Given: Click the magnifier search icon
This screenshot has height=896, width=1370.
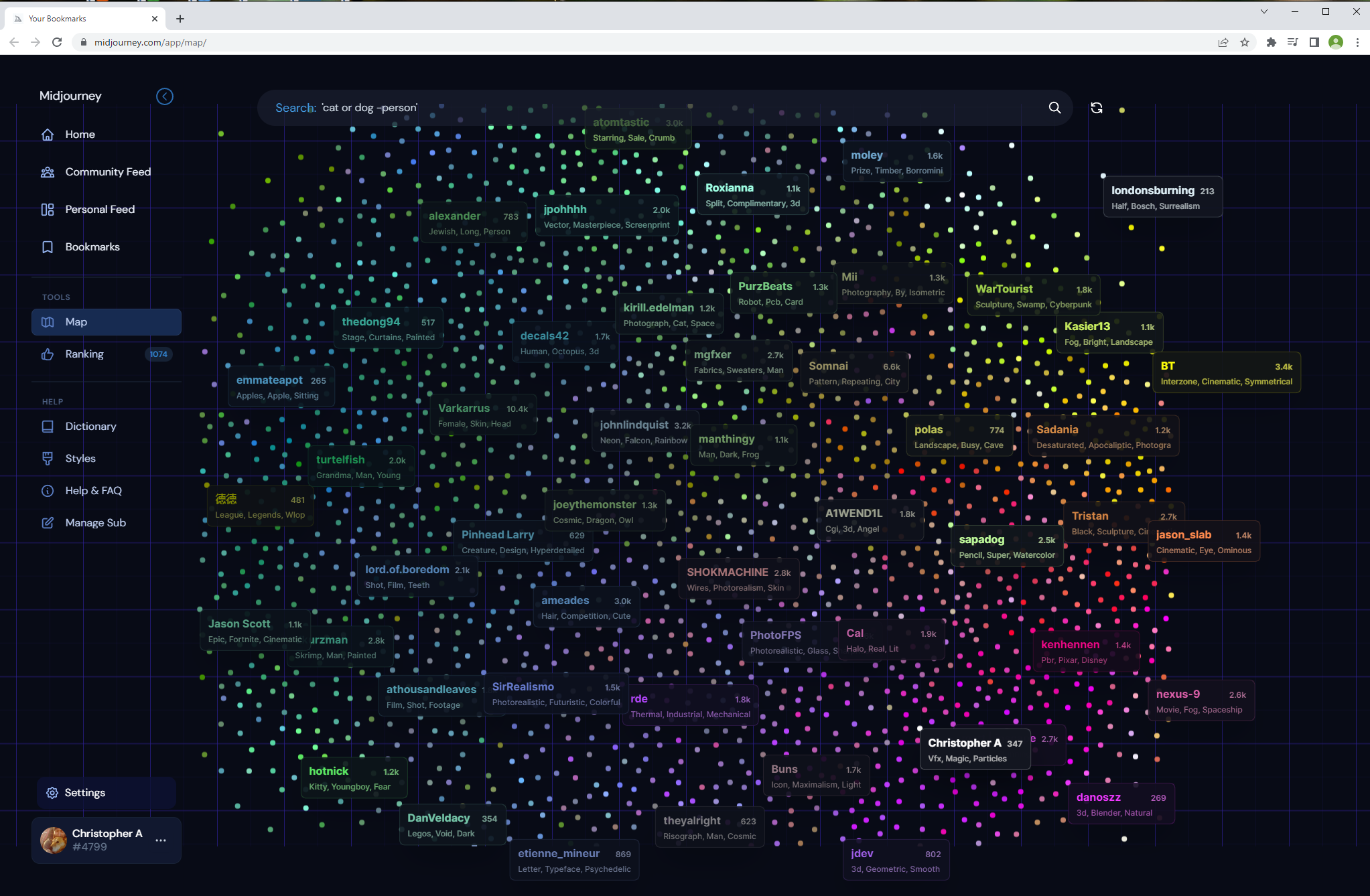Looking at the screenshot, I should point(1054,108).
